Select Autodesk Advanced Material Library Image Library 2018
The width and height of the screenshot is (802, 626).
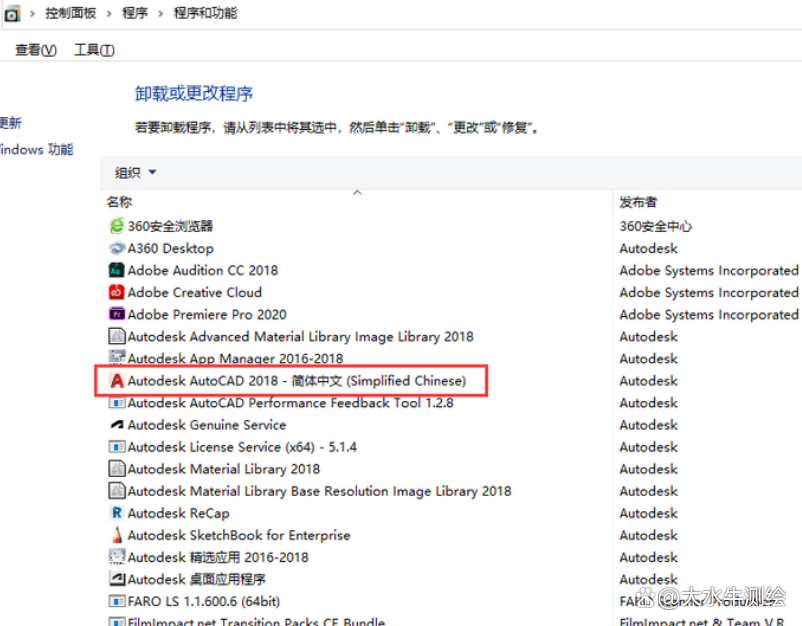coord(300,337)
